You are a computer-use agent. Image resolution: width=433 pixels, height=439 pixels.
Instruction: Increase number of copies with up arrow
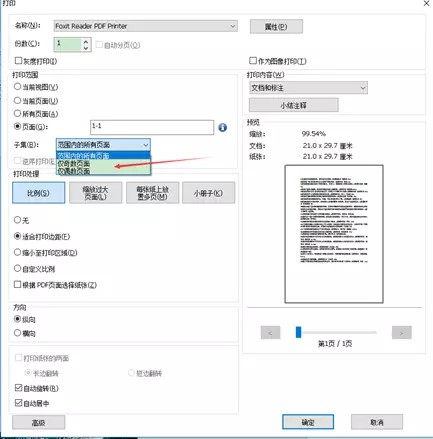pyautogui.click(x=86, y=41)
